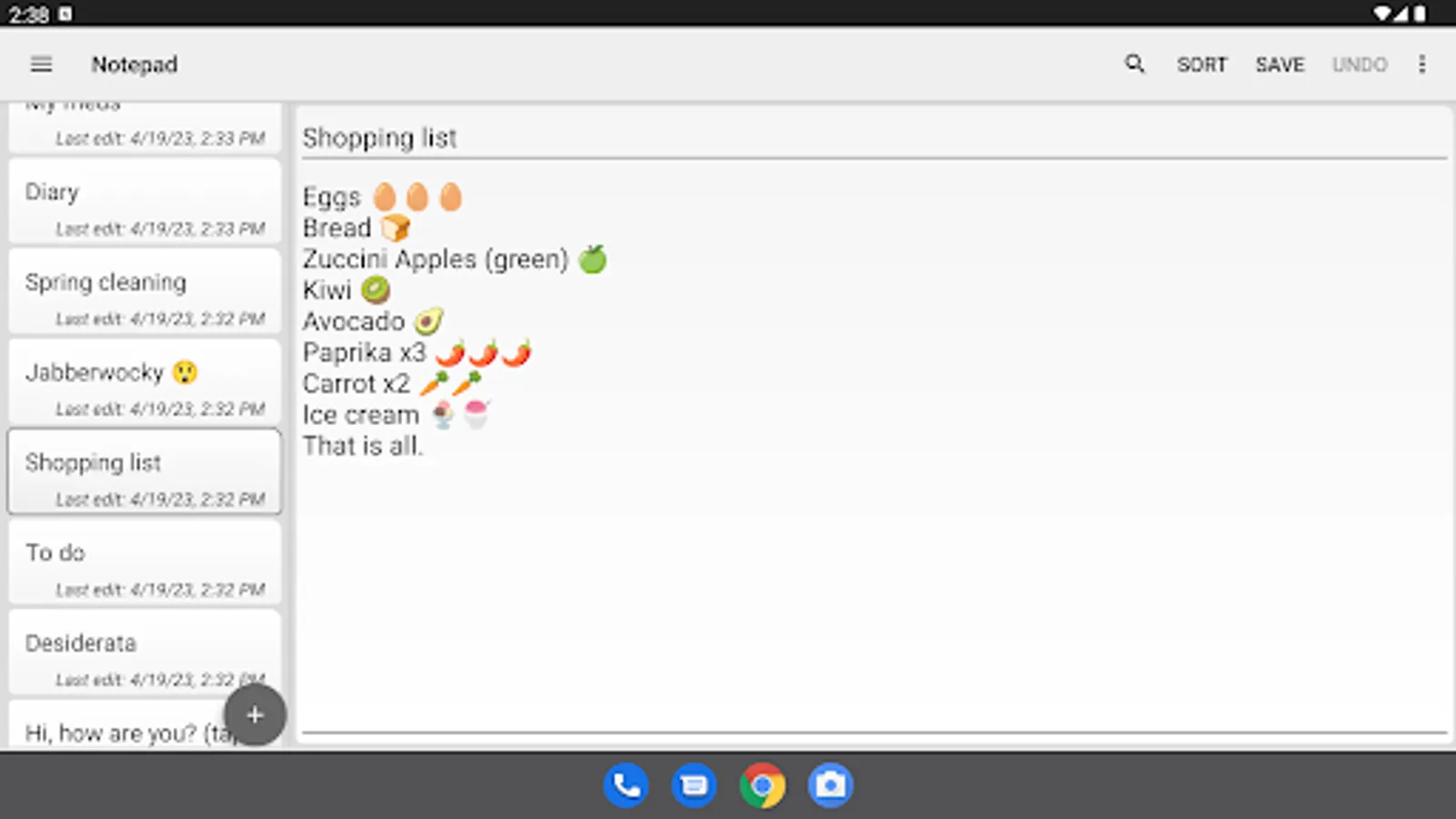Launch Chrome from the dock
Viewport: 1456px width, 819px height.
coord(763,785)
